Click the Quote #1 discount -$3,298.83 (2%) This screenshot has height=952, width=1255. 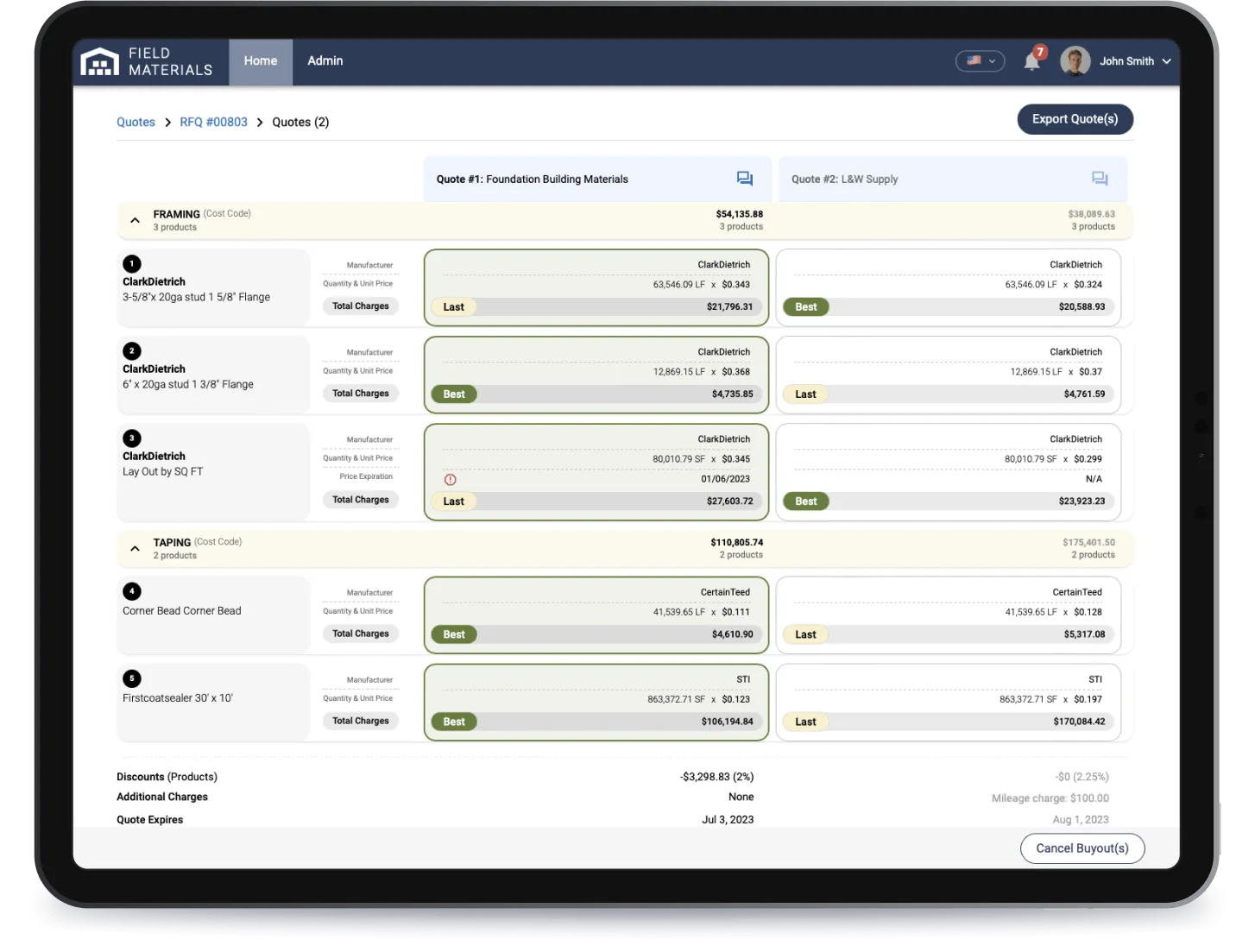(x=717, y=777)
